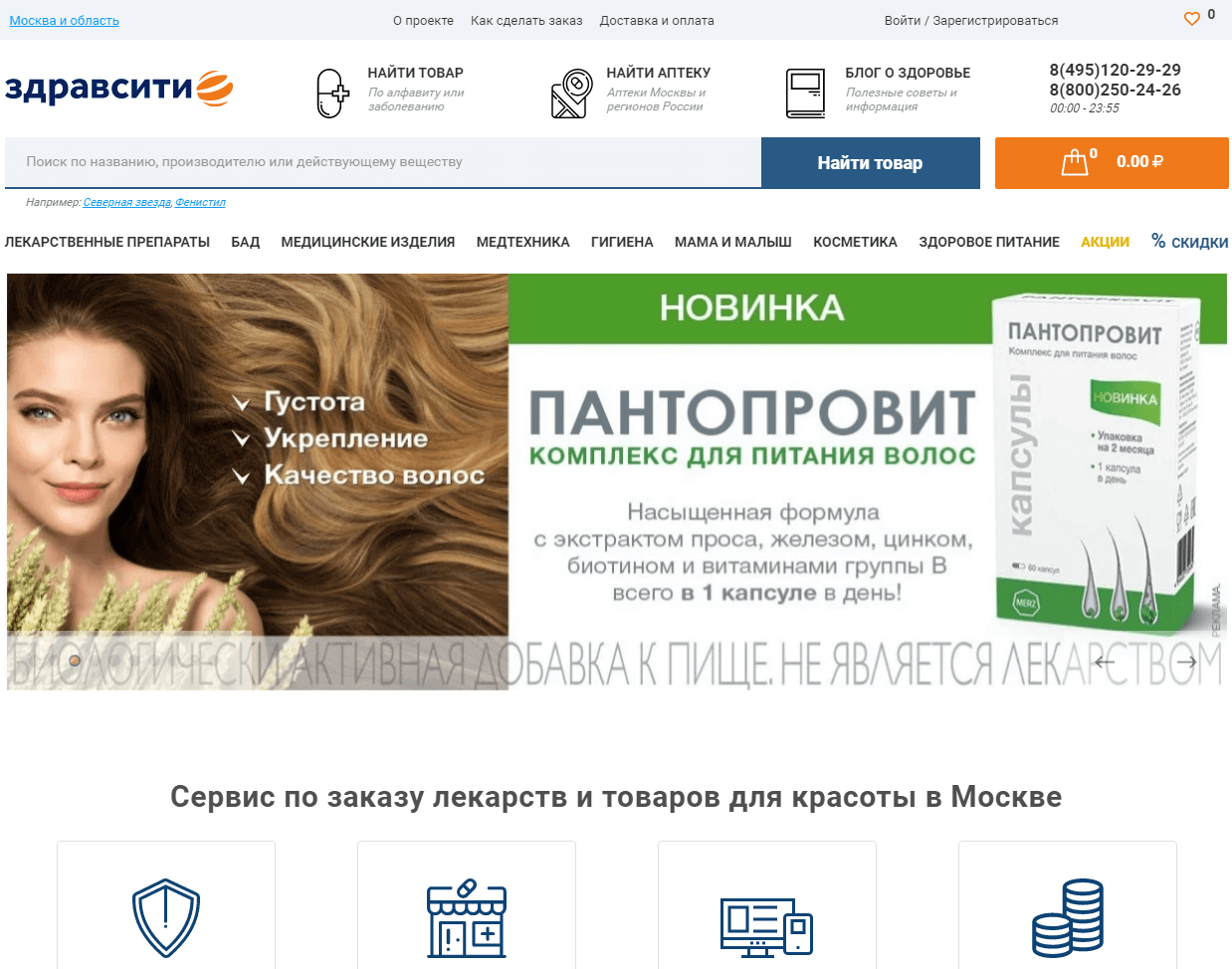Click the product search input field
The image size is (1232, 969).
(383, 162)
